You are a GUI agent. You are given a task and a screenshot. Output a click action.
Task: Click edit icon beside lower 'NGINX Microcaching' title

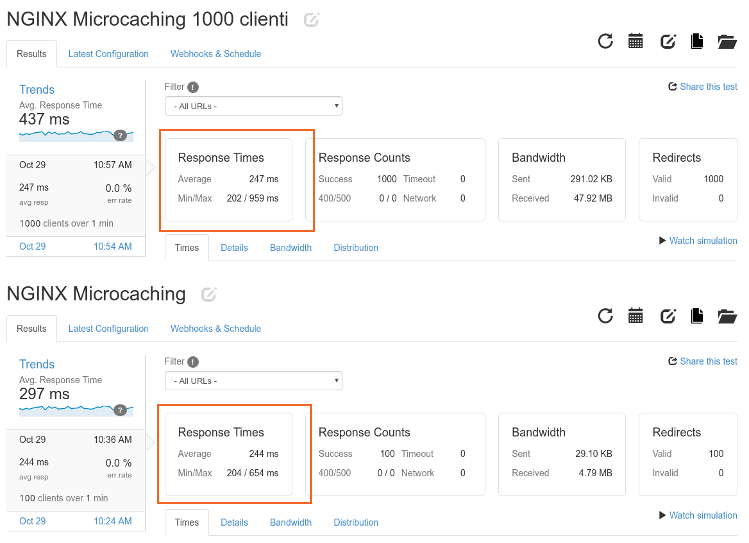coord(209,294)
